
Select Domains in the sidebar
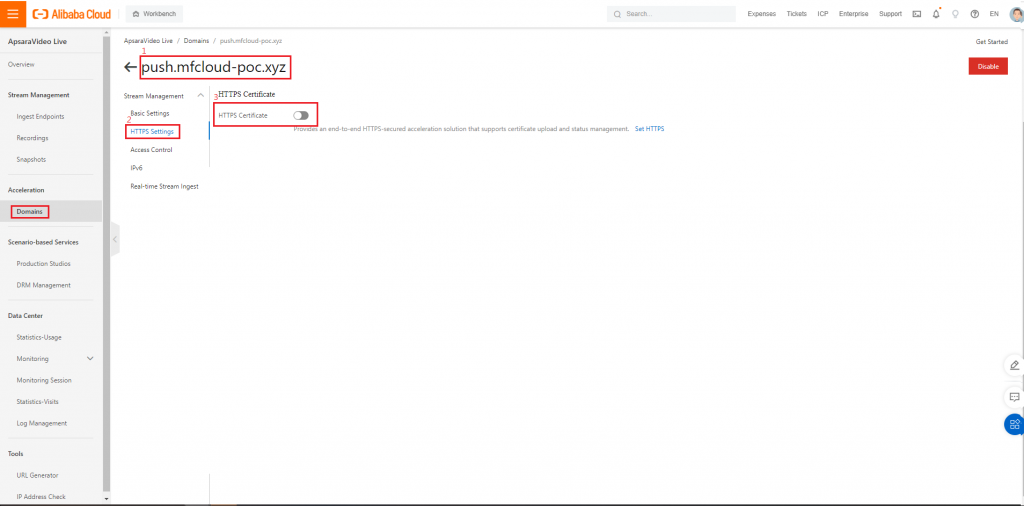[x=30, y=212]
